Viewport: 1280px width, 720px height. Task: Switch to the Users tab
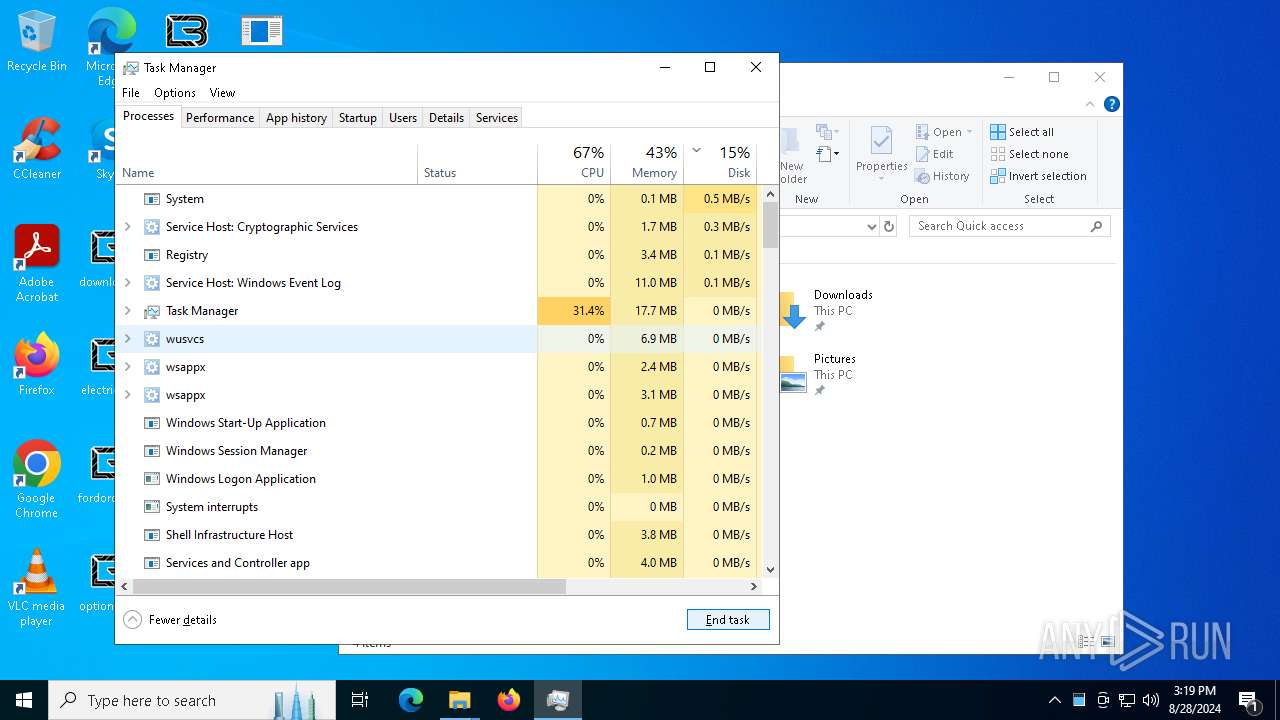click(403, 118)
